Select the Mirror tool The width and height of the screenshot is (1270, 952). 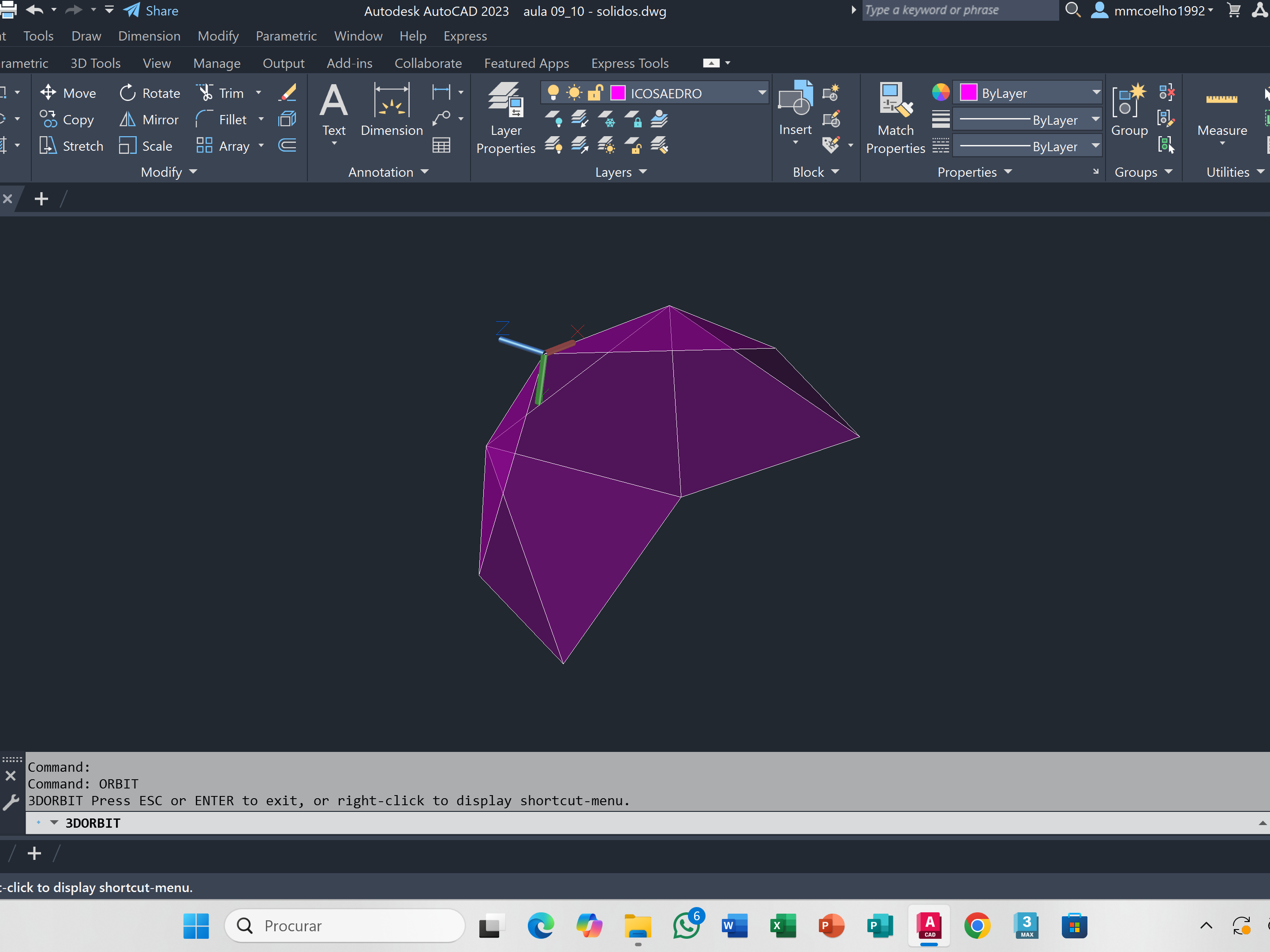point(149,119)
